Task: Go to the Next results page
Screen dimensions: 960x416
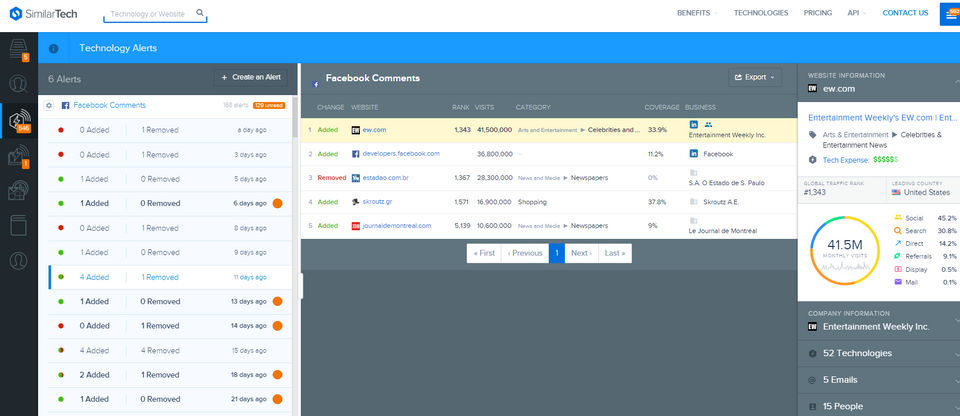Action: tap(580, 253)
